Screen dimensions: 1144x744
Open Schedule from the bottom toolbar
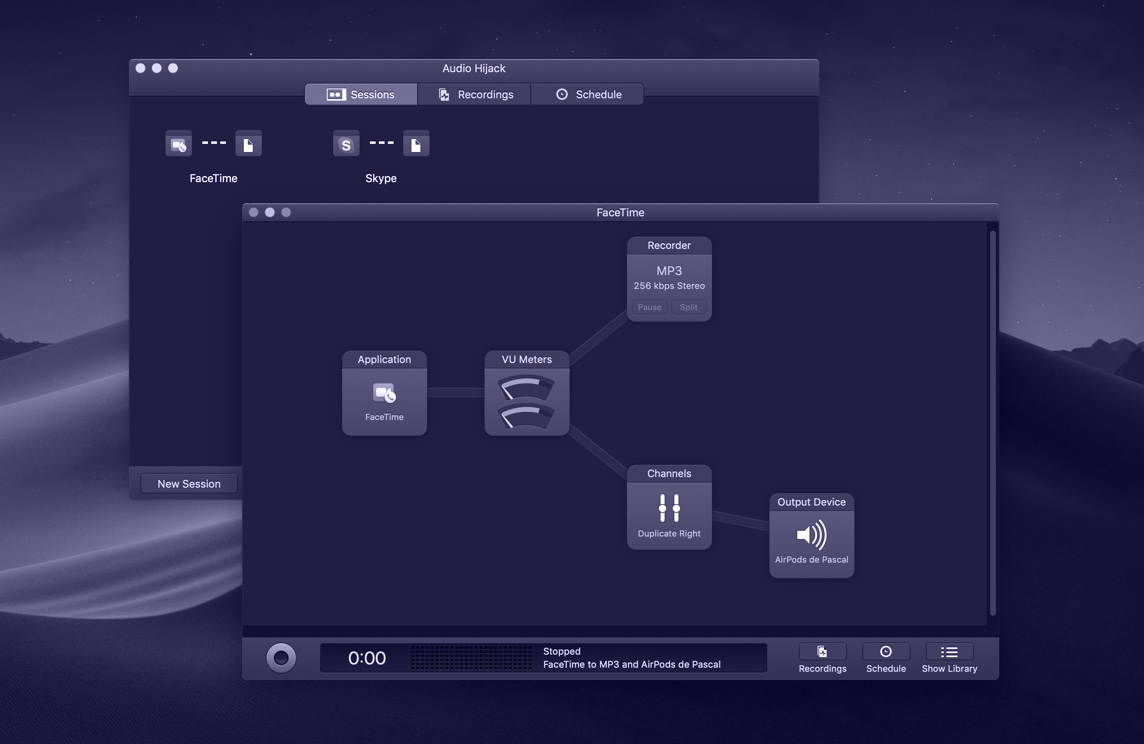pos(886,658)
